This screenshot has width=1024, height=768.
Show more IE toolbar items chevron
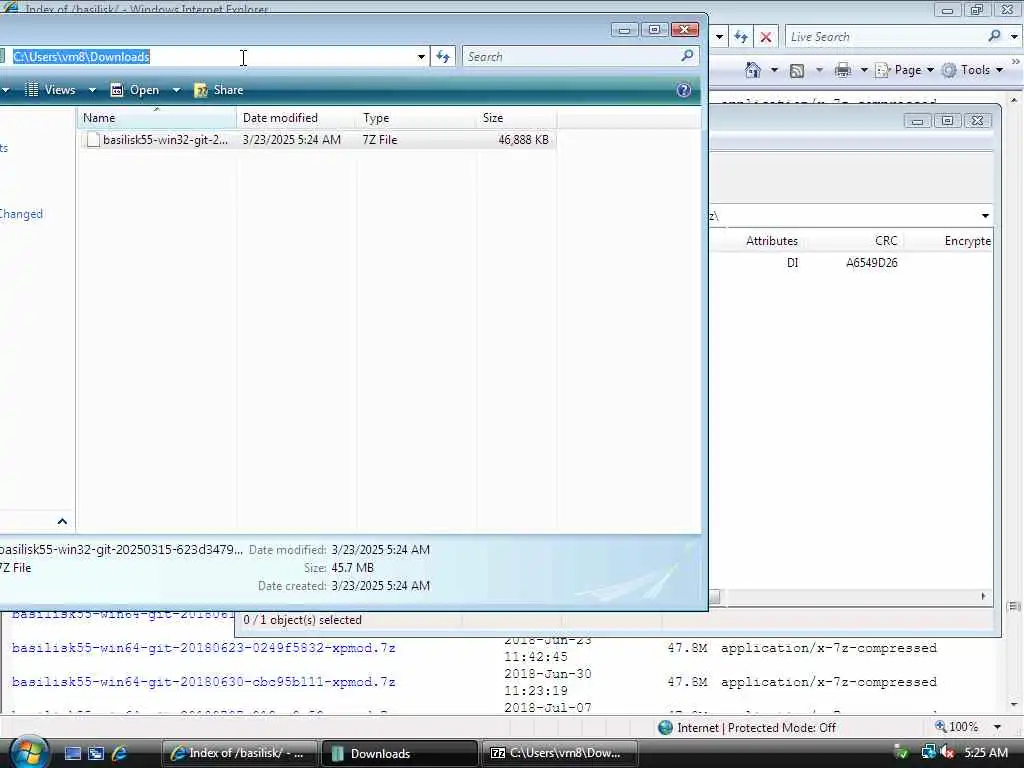click(1016, 61)
